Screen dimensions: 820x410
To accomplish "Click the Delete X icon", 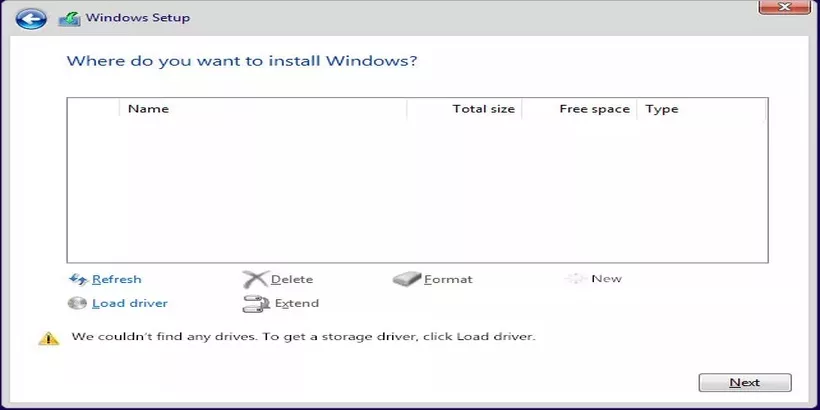I will tap(255, 279).
